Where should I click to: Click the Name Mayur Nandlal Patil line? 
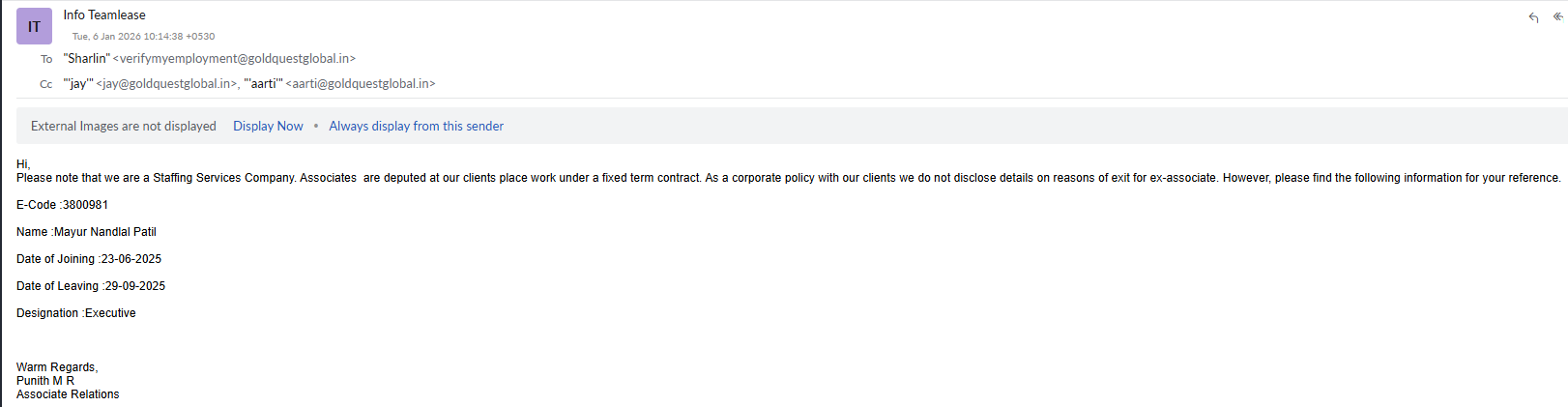[86, 232]
